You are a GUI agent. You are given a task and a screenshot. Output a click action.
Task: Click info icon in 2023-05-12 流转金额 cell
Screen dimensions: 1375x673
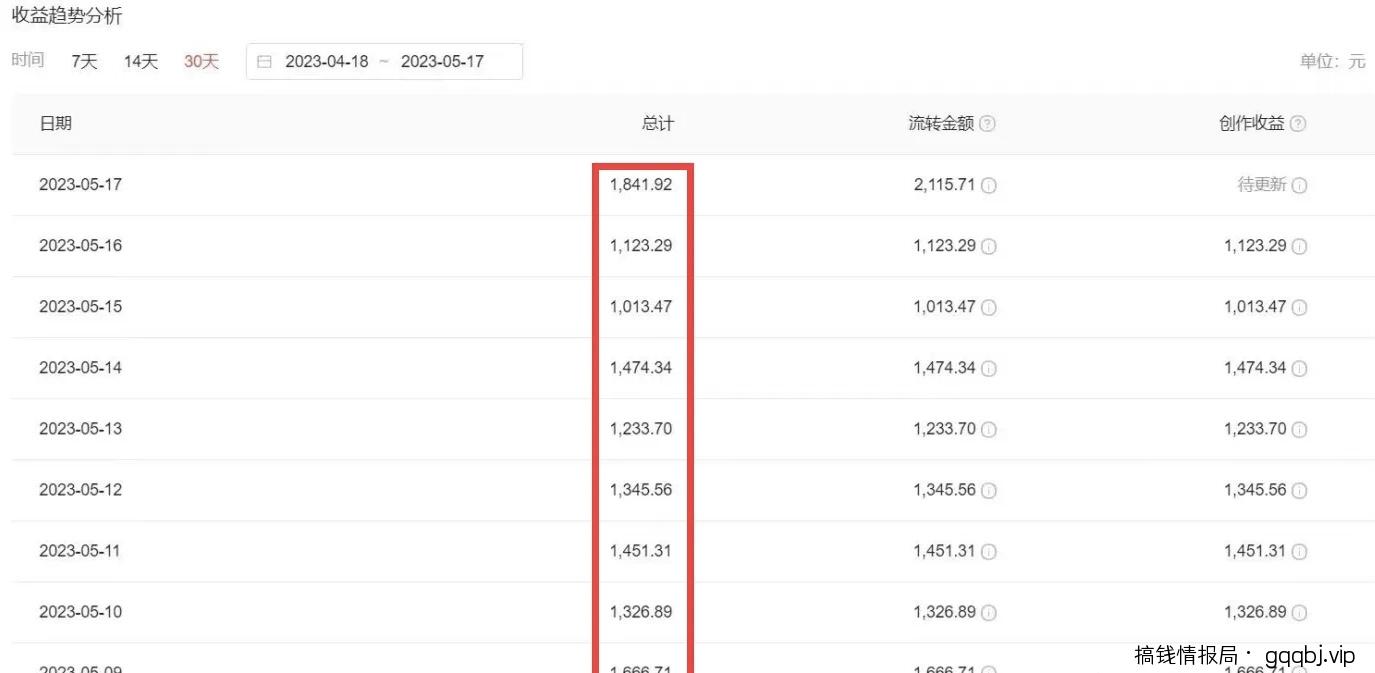click(x=988, y=490)
